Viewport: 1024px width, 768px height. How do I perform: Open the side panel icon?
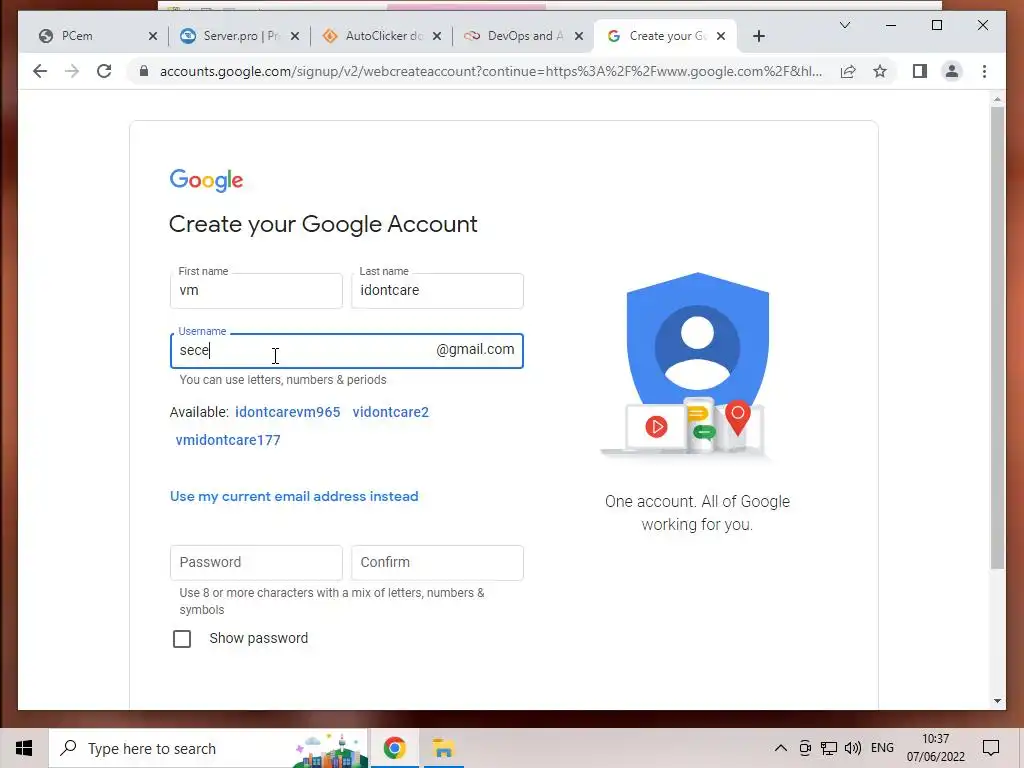click(x=920, y=71)
